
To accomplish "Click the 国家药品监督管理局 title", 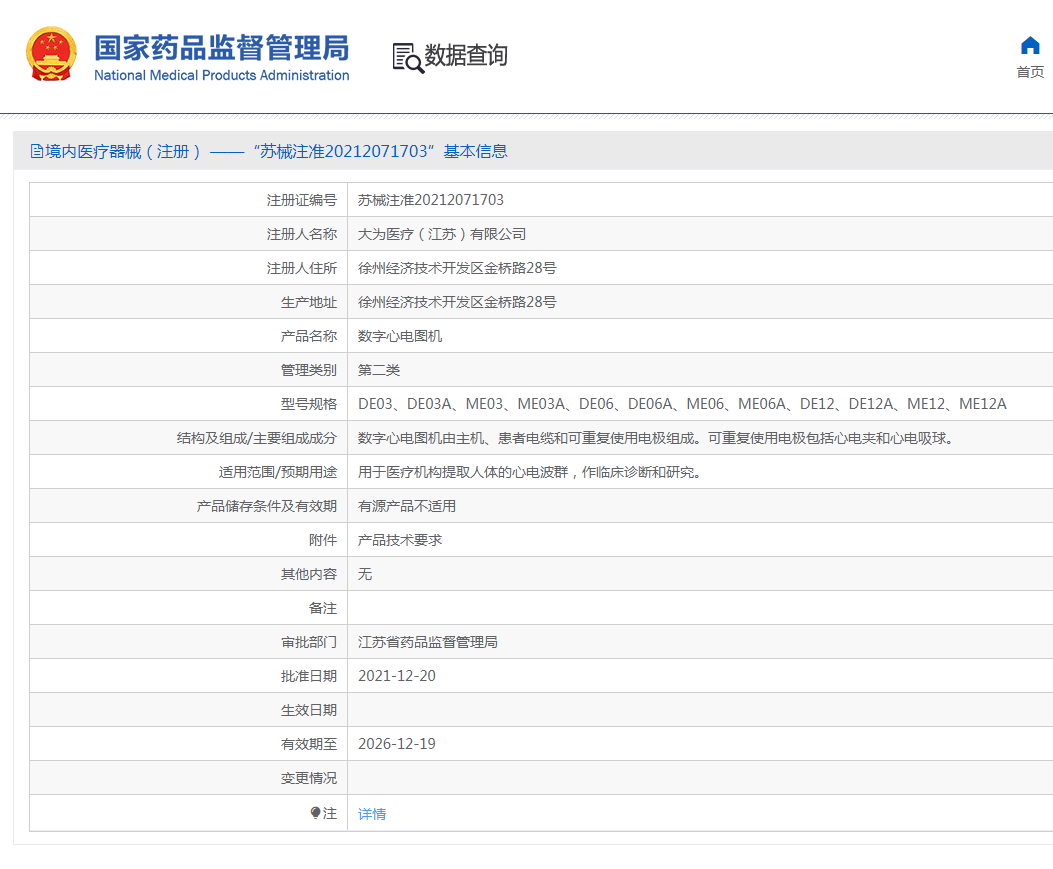I will [222, 48].
